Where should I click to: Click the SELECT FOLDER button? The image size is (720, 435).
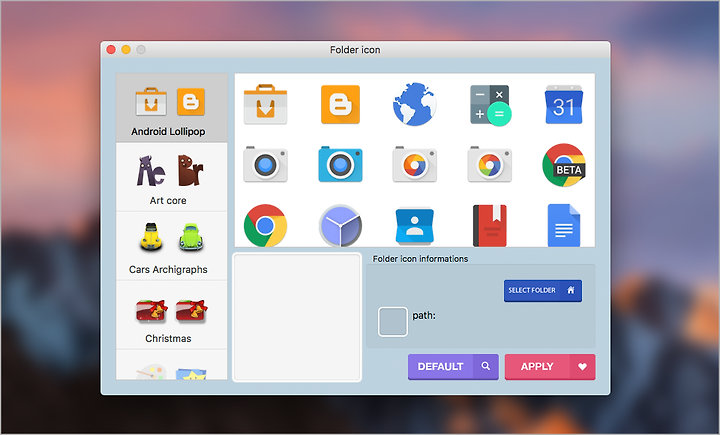(543, 290)
